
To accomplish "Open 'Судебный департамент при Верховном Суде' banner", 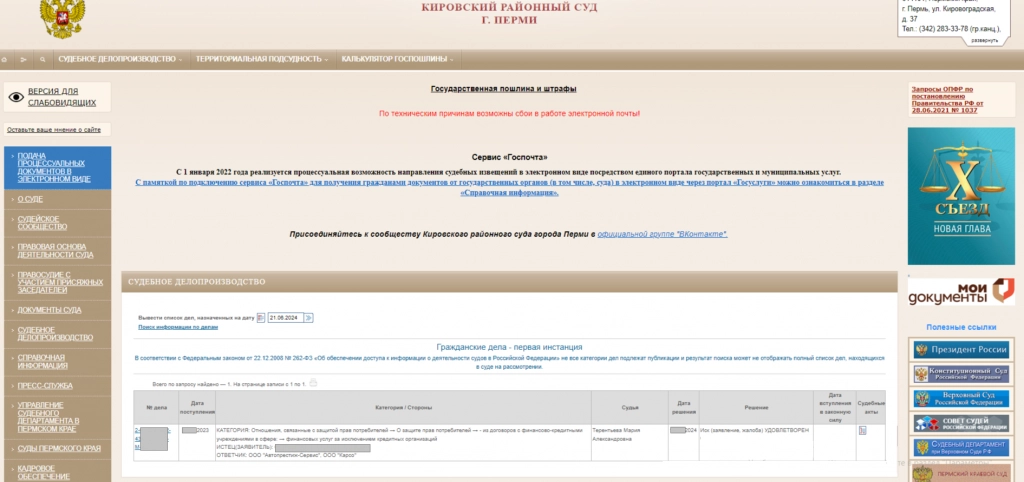I will pyautogui.click(x=961, y=448).
